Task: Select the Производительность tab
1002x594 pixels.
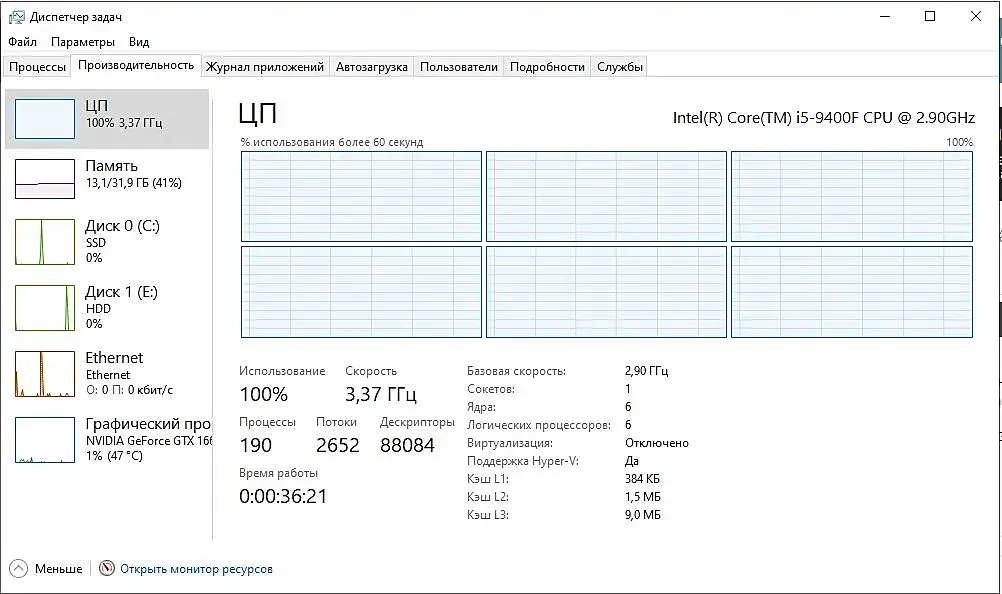Action: 135,65
